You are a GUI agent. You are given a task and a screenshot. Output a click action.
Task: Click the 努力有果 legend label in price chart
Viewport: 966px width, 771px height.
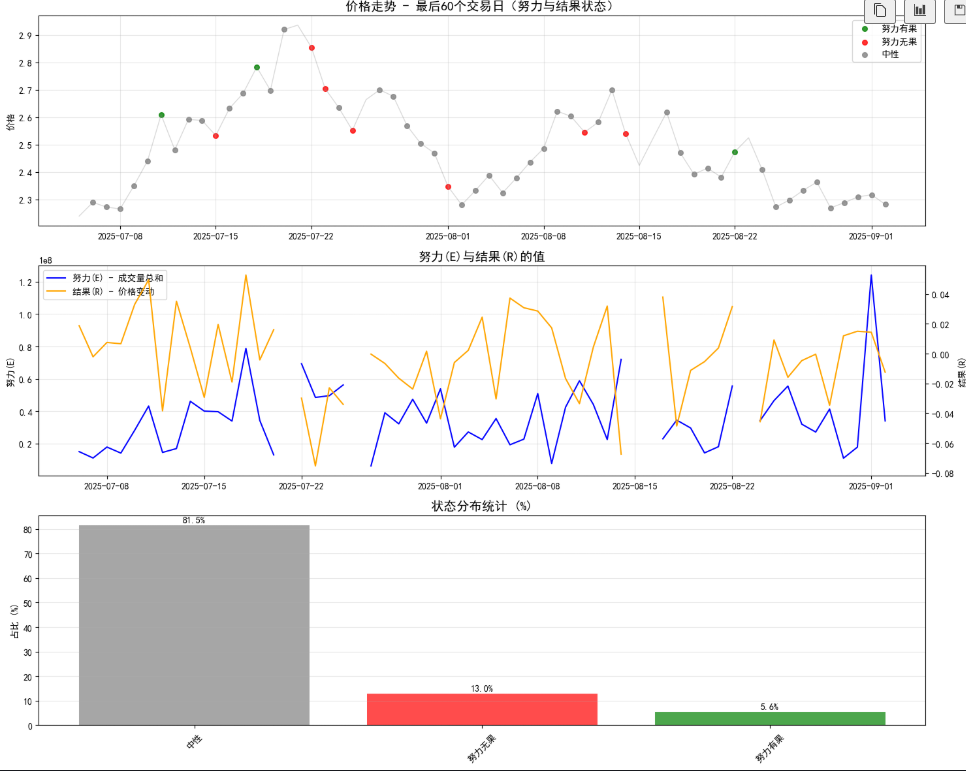coord(899,29)
